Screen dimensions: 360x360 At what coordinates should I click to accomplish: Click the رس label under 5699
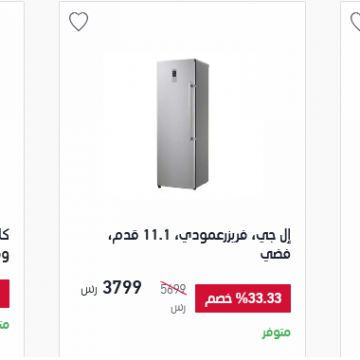(178, 308)
